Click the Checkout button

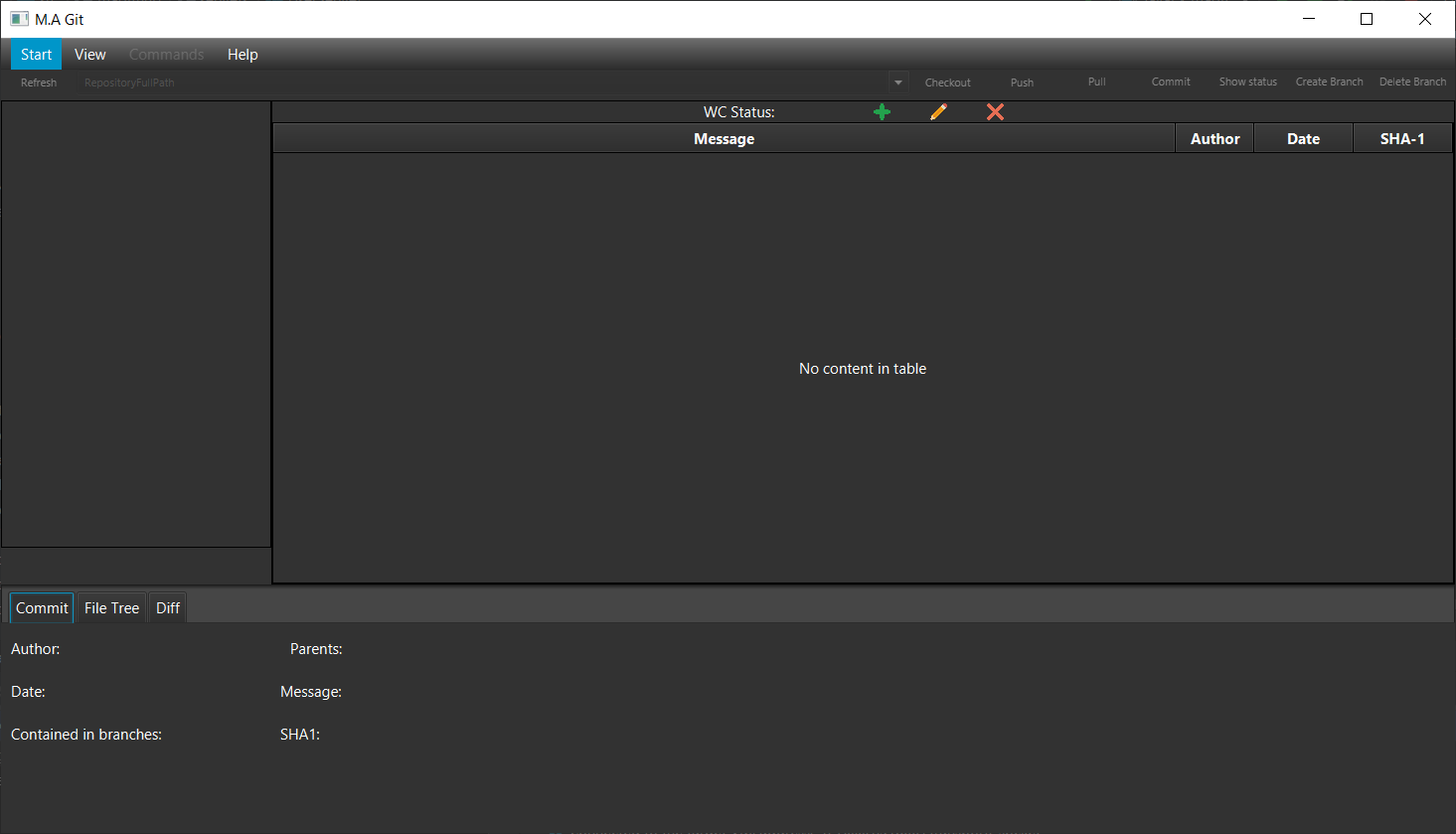(x=948, y=83)
